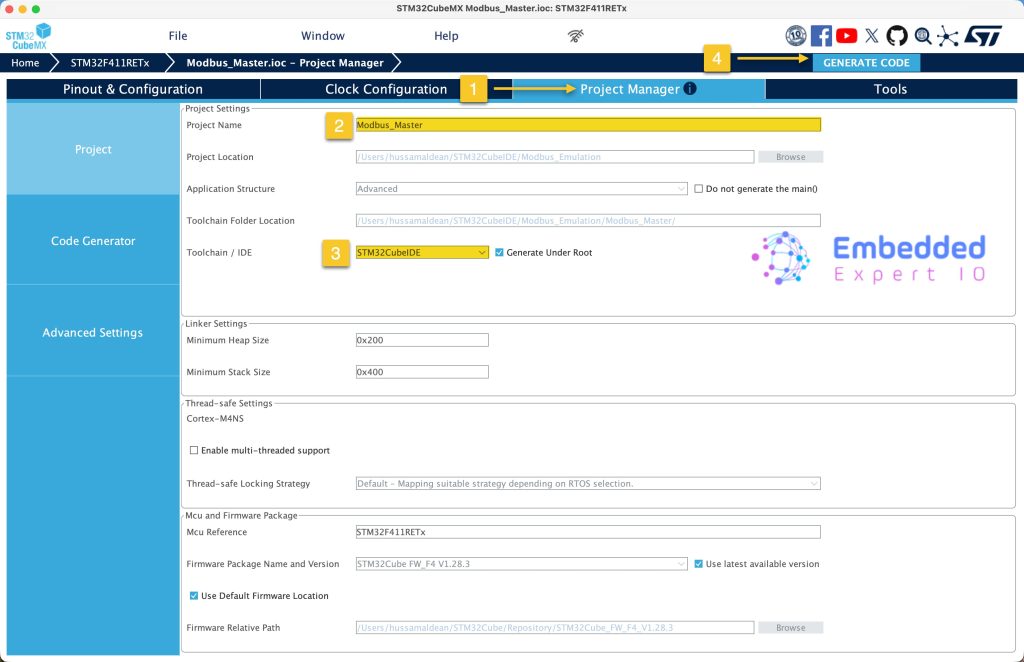Image resolution: width=1024 pixels, height=662 pixels.
Task: Open the Thread-safe Locking Strategy dropdown
Action: (588, 484)
